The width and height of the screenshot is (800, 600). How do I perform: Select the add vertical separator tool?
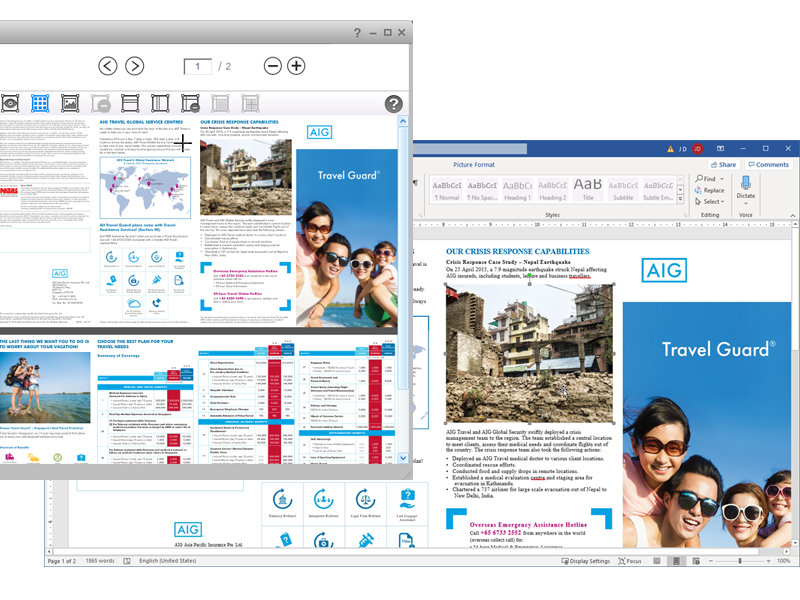coord(160,104)
